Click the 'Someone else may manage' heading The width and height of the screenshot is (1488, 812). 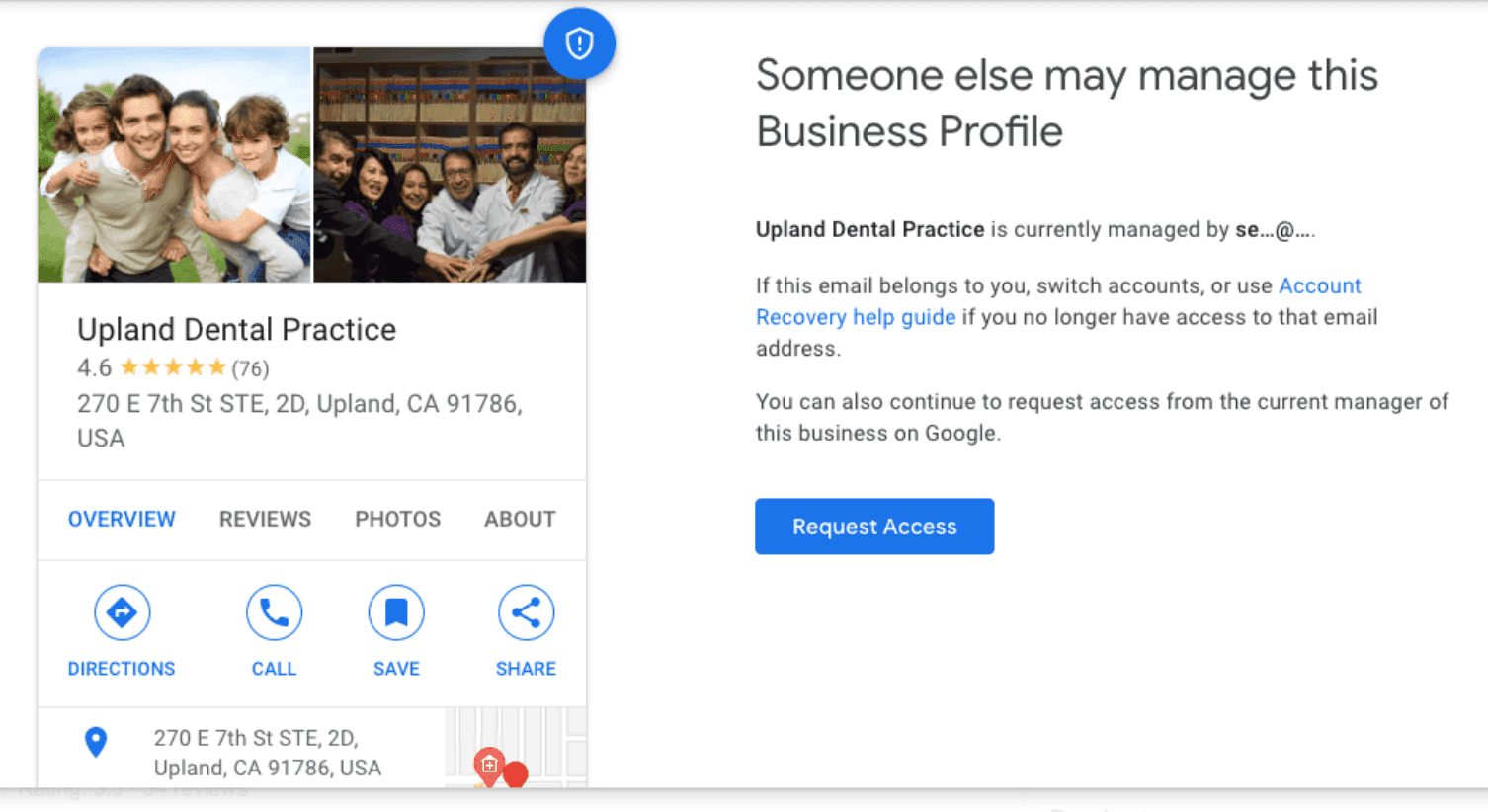1066,103
